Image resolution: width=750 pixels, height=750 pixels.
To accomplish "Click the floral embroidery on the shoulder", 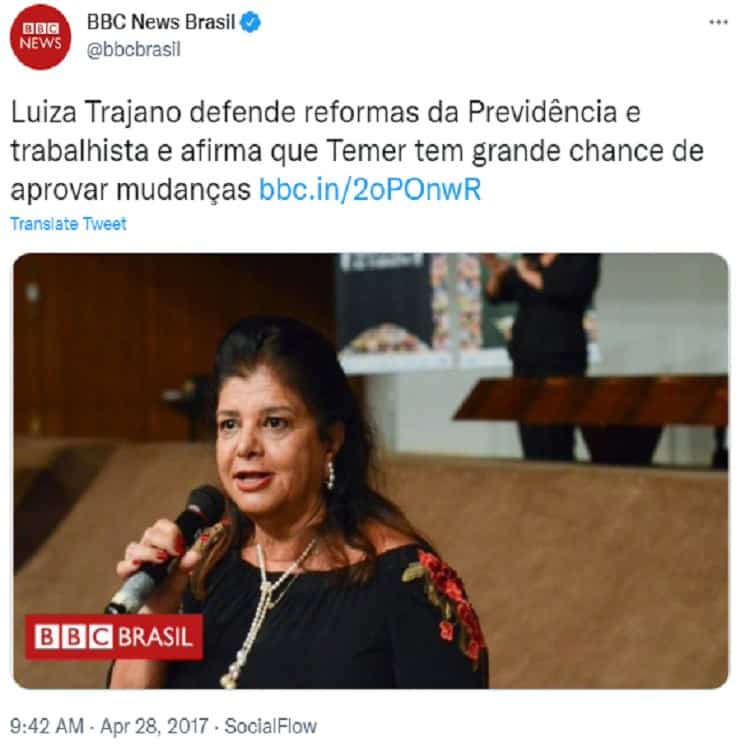I will 445,603.
